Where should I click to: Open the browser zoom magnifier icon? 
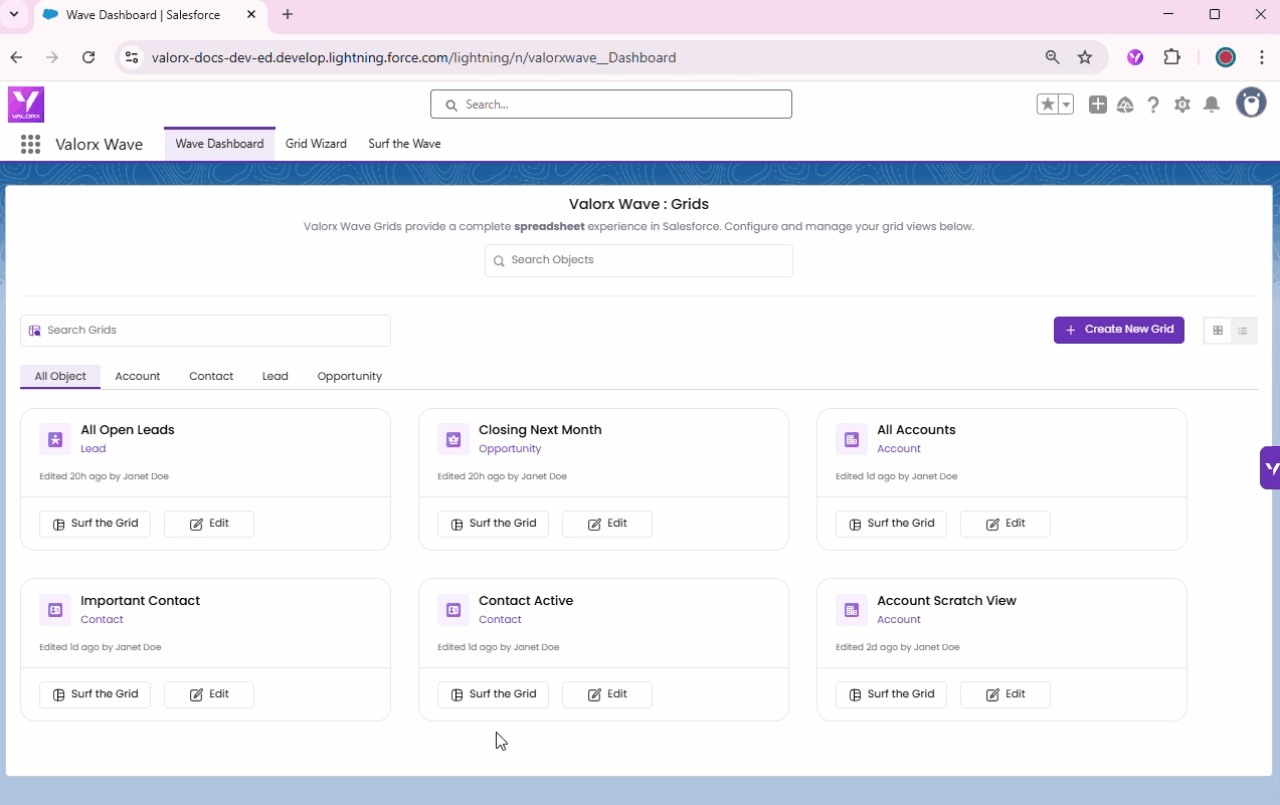[1052, 58]
